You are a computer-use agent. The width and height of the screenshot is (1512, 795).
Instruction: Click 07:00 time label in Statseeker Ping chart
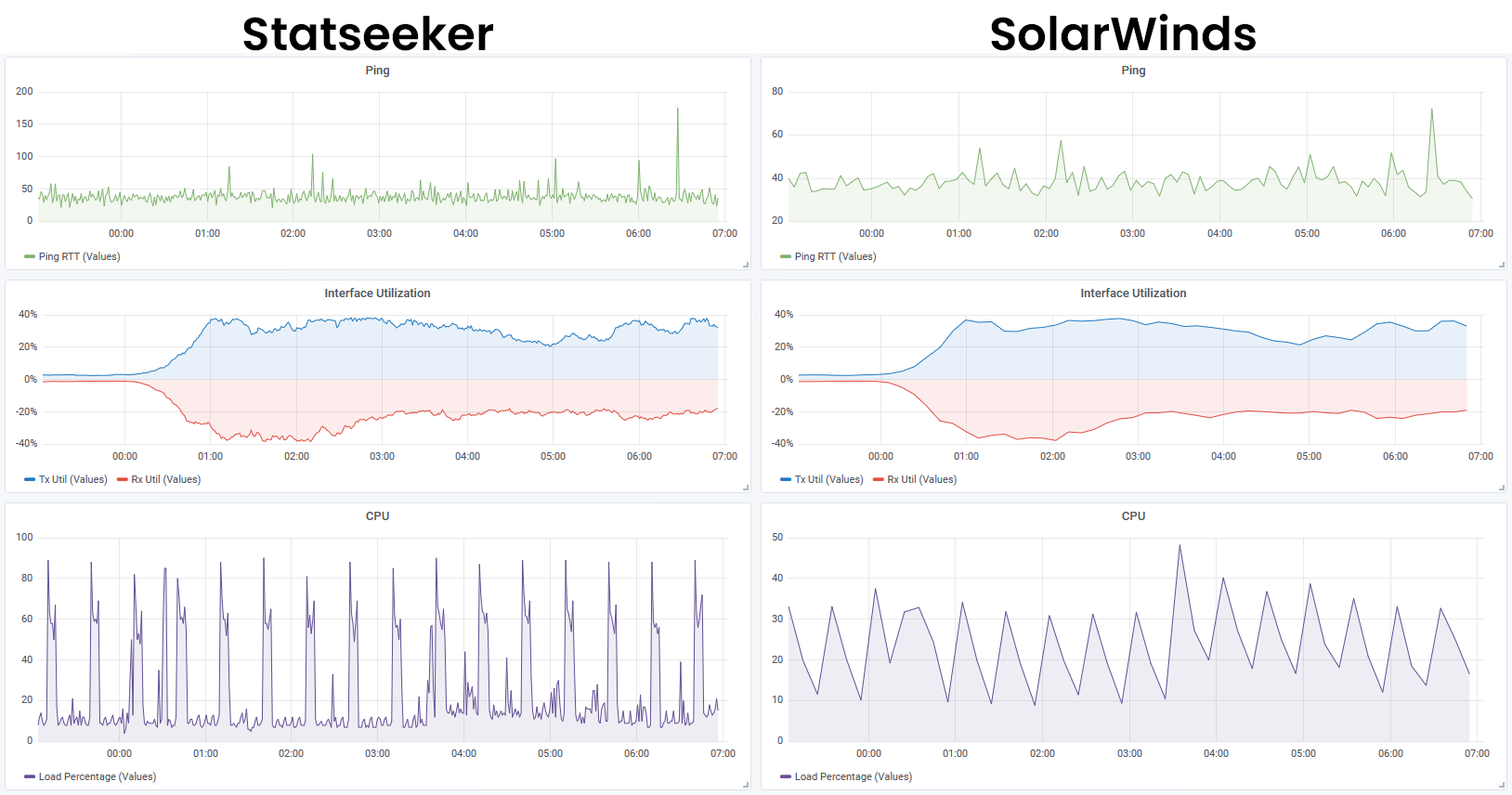pos(724,233)
